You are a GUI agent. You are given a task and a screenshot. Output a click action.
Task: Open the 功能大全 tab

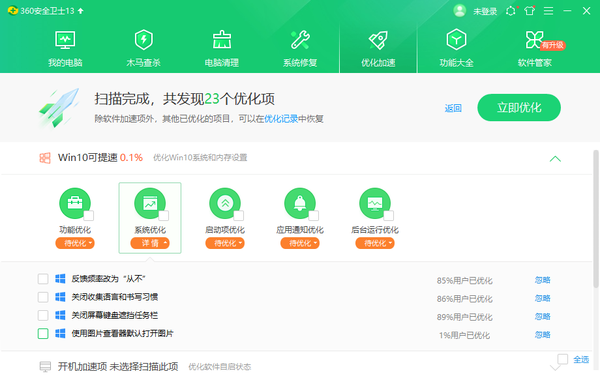[456, 49]
